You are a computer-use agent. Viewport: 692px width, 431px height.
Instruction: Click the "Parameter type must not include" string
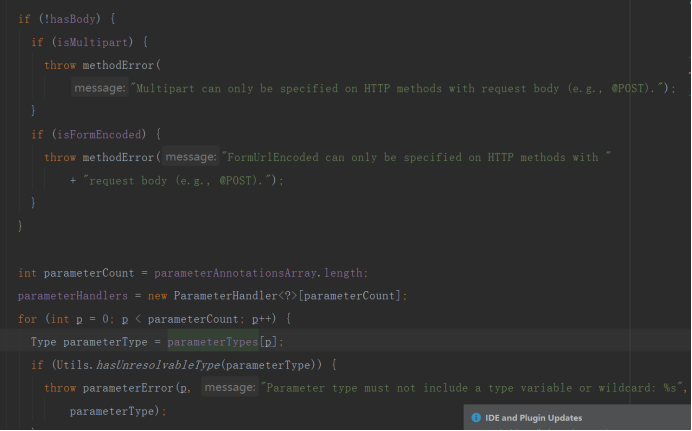click(474, 388)
